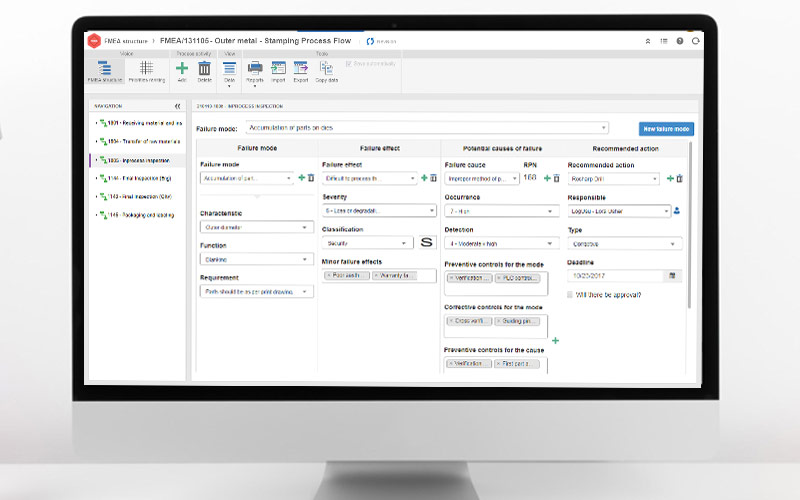Open the Deadline calendar picker
800x500 pixels.
(672, 275)
